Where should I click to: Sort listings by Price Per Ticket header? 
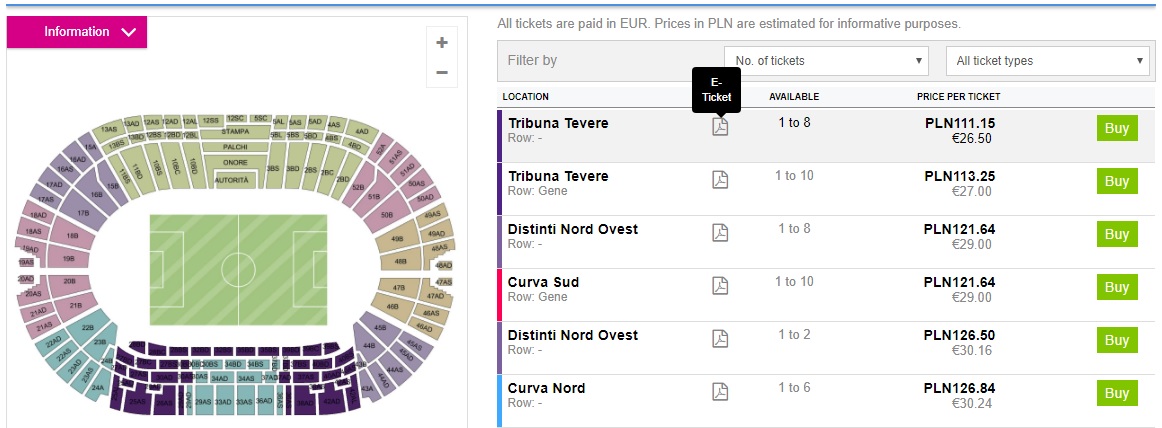coord(958,97)
